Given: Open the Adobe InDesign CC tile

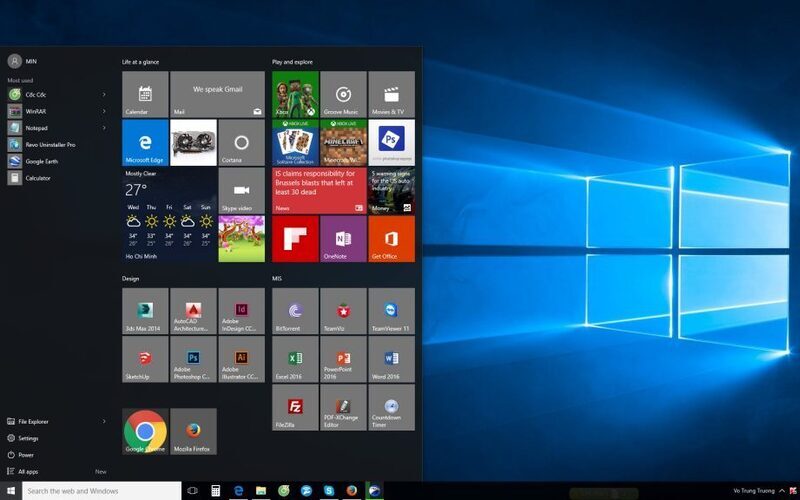Looking at the screenshot, I should [x=241, y=311].
